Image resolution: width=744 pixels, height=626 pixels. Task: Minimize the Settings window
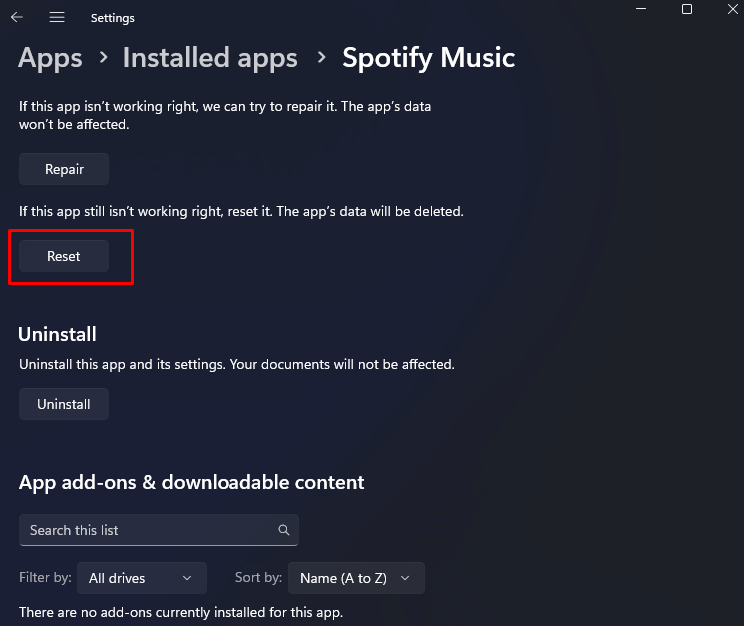point(640,9)
